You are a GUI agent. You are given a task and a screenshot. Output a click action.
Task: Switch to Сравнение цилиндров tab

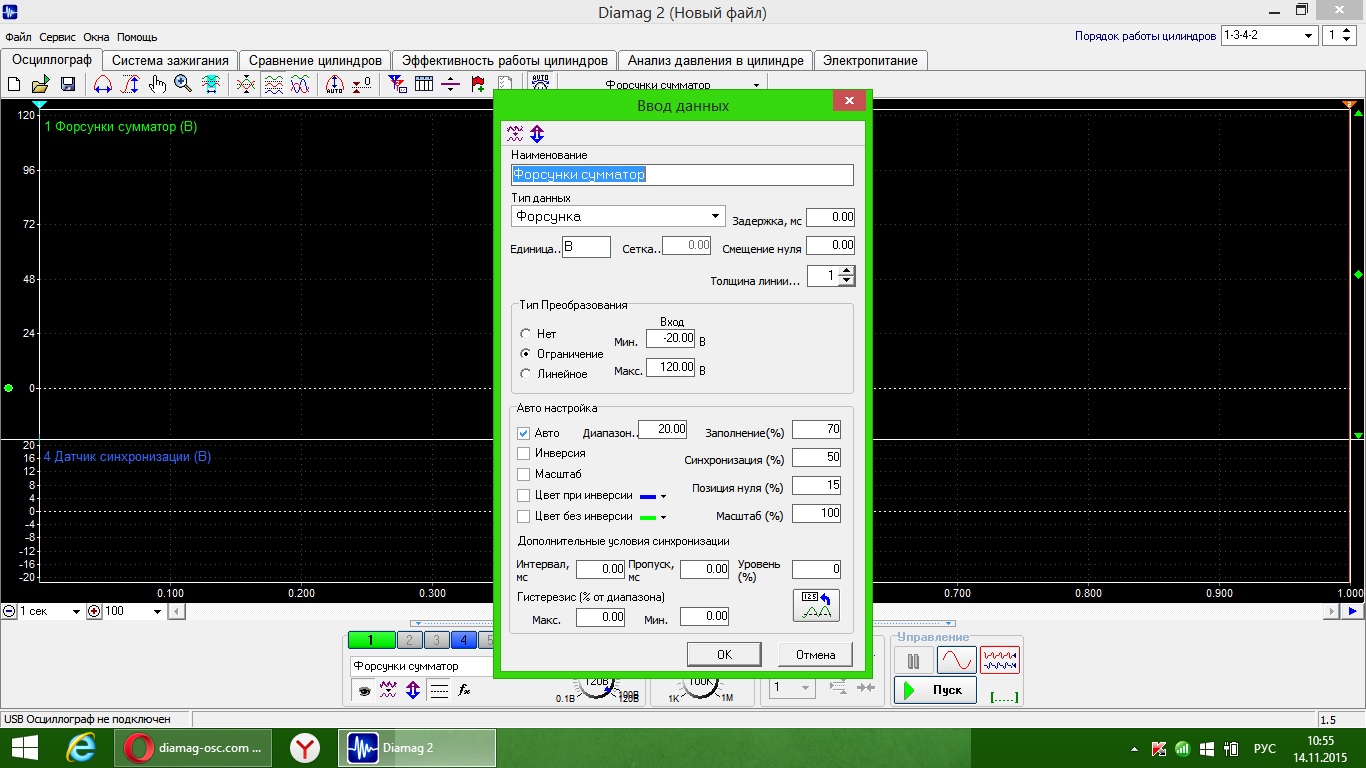315,60
